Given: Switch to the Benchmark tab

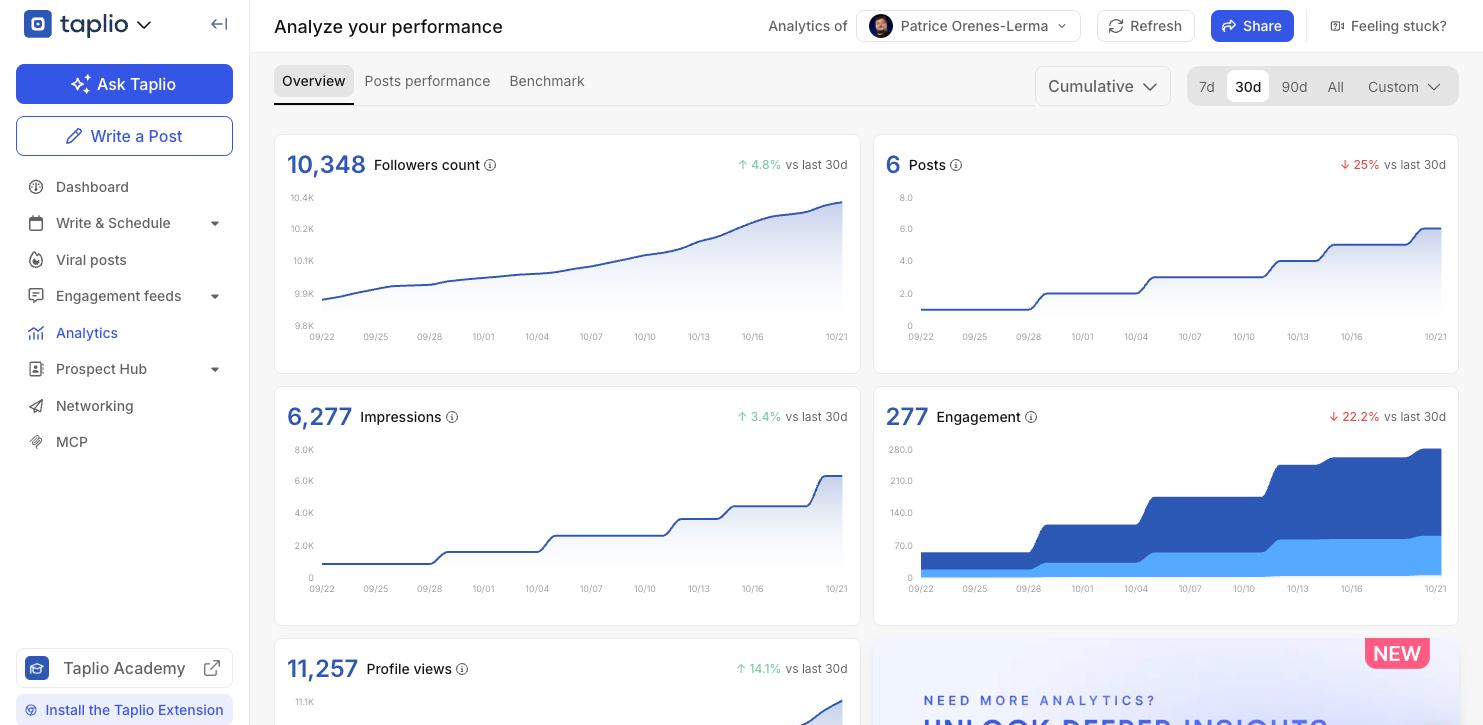Looking at the screenshot, I should click(547, 81).
